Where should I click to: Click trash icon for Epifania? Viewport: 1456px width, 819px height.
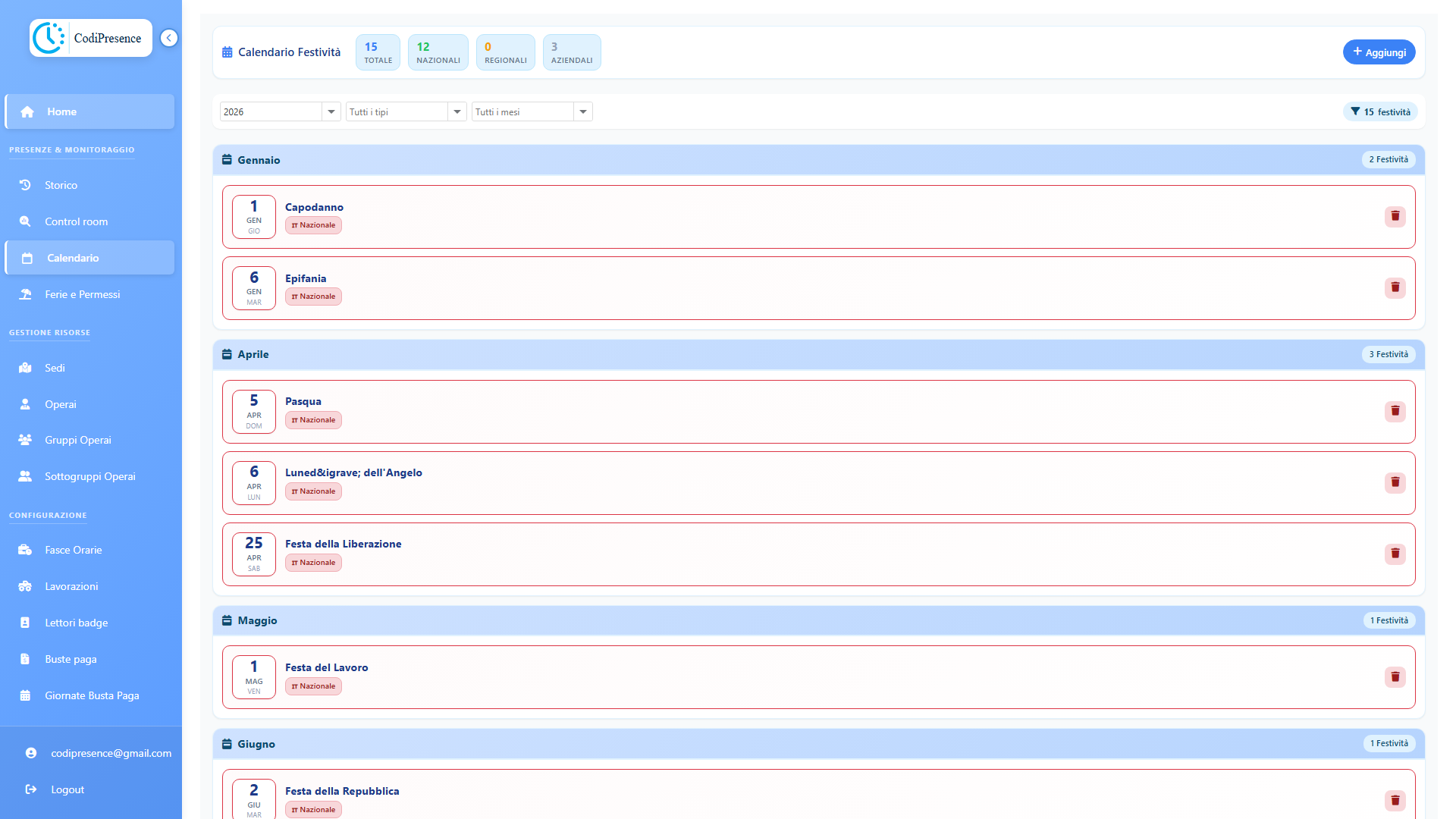click(1395, 288)
